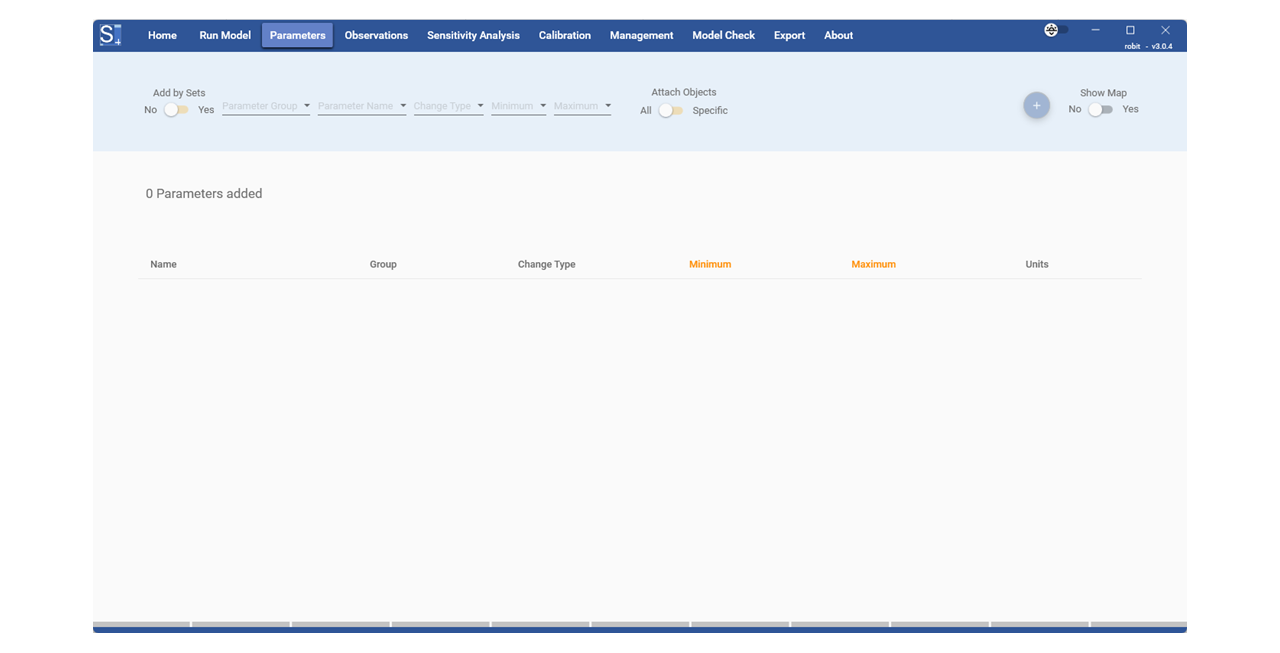Image resolution: width=1280 pixels, height=653 pixels.
Task: Open the Sensitivity Analysis tab
Action: (x=473, y=35)
